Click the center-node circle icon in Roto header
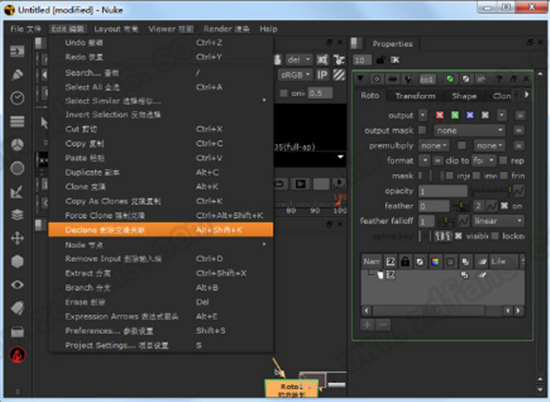 coord(377,79)
